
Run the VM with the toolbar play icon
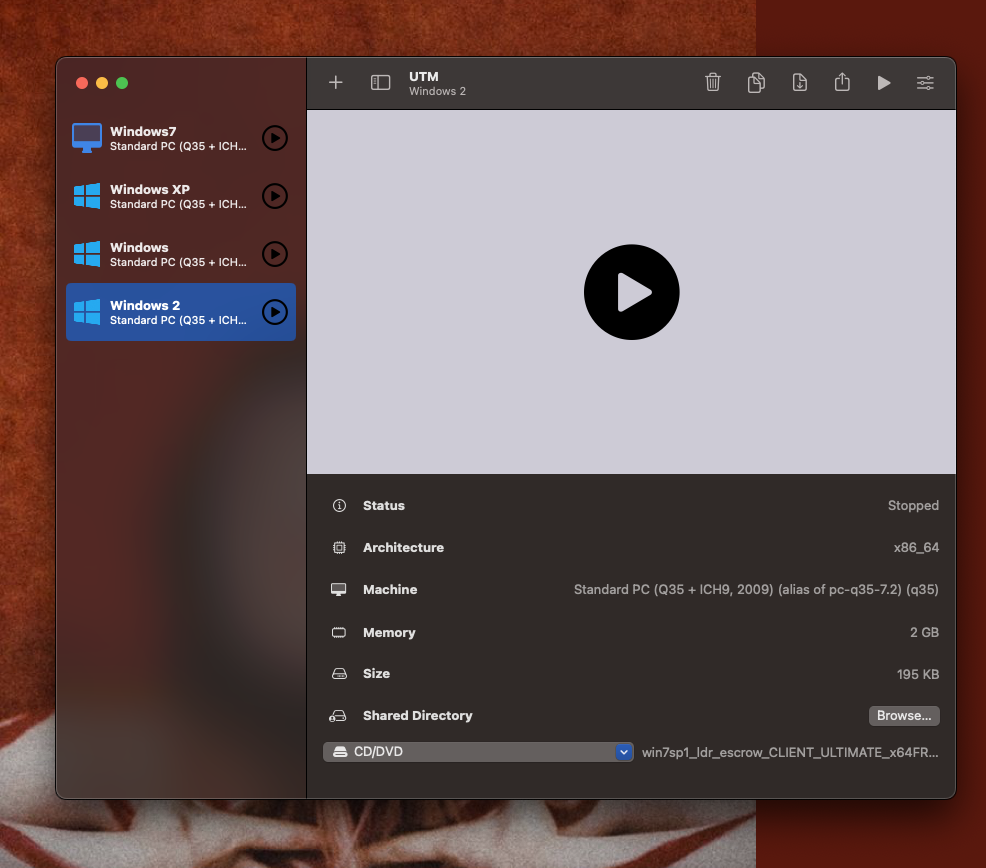tap(884, 83)
